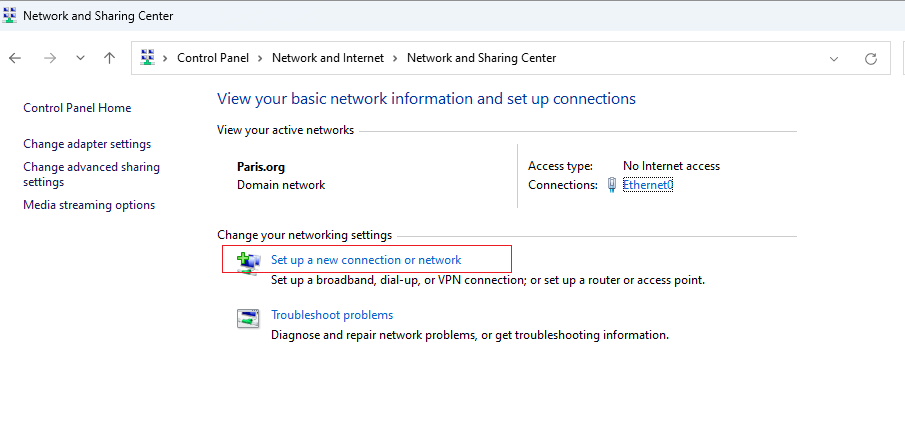Viewport: 905px width, 421px height.
Task: Open the Ethernet0 connection link
Action: point(648,185)
